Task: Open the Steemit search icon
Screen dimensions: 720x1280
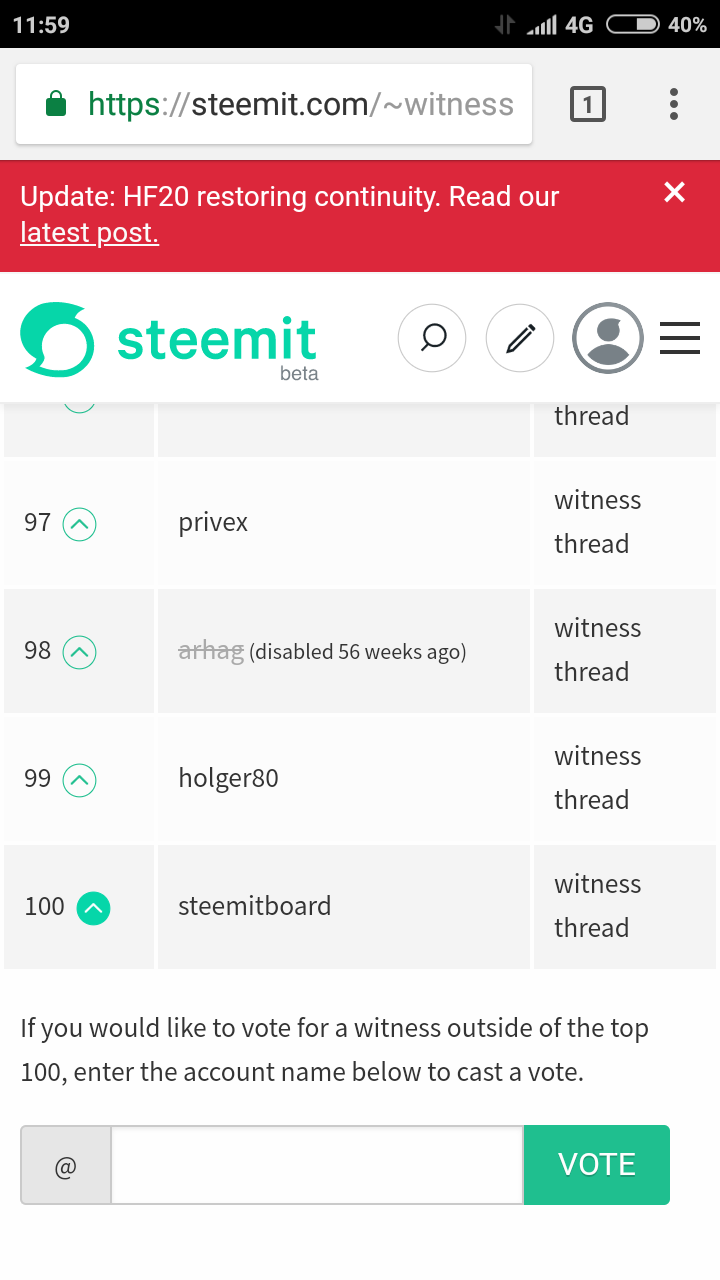Action: (432, 338)
